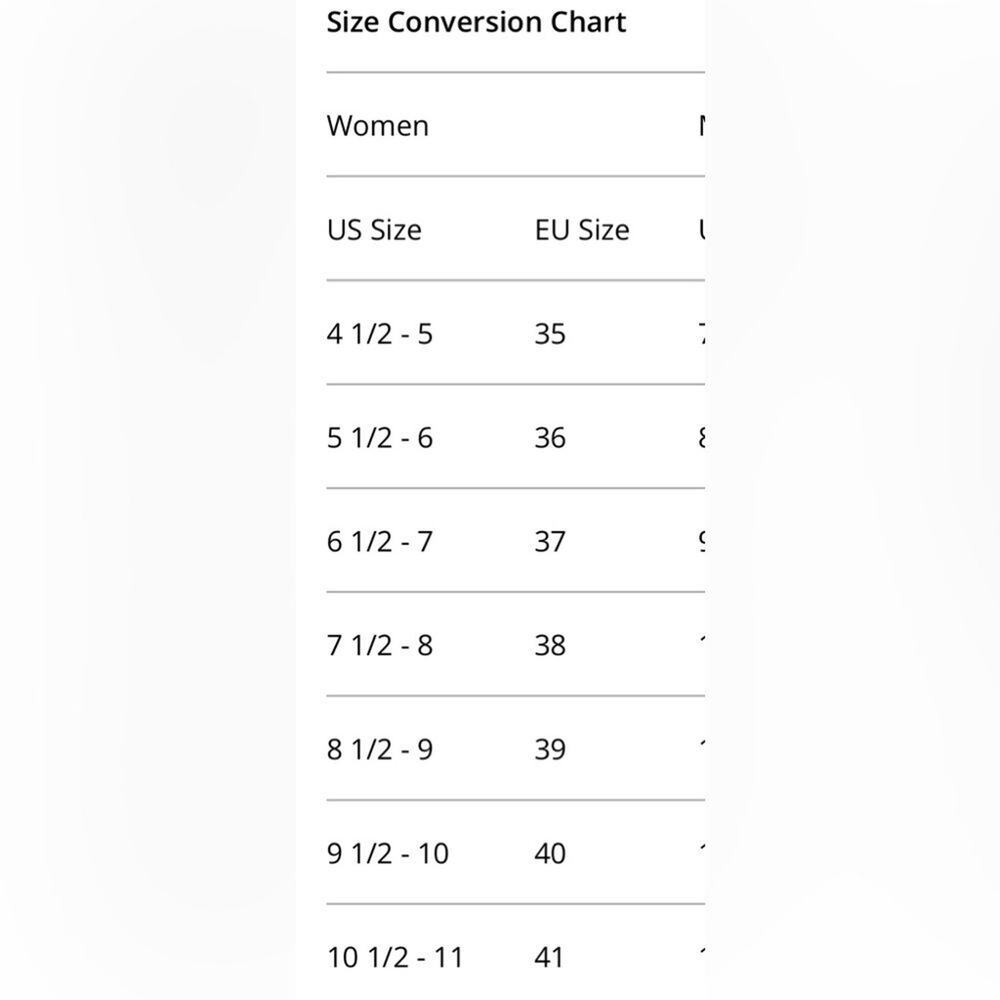Select EU size 39 cell

(x=550, y=749)
